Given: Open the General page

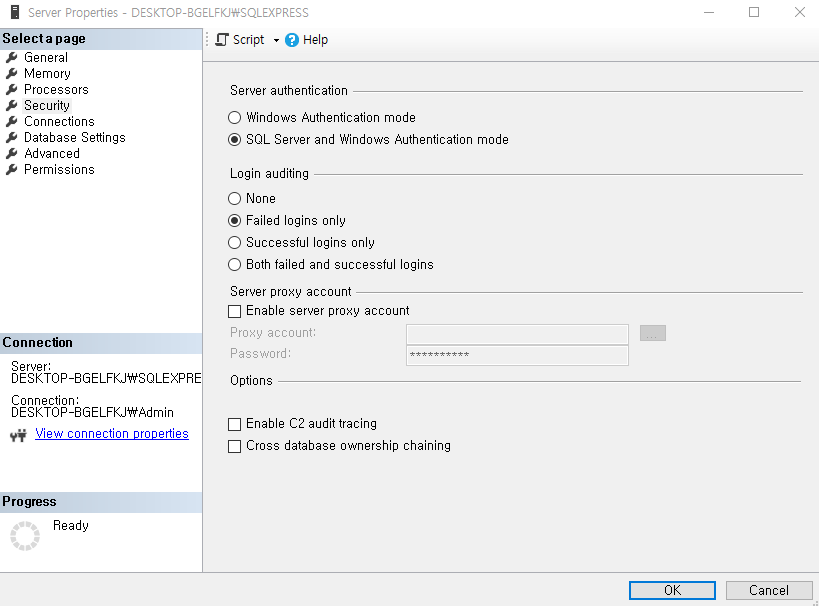Looking at the screenshot, I should (x=46, y=57).
